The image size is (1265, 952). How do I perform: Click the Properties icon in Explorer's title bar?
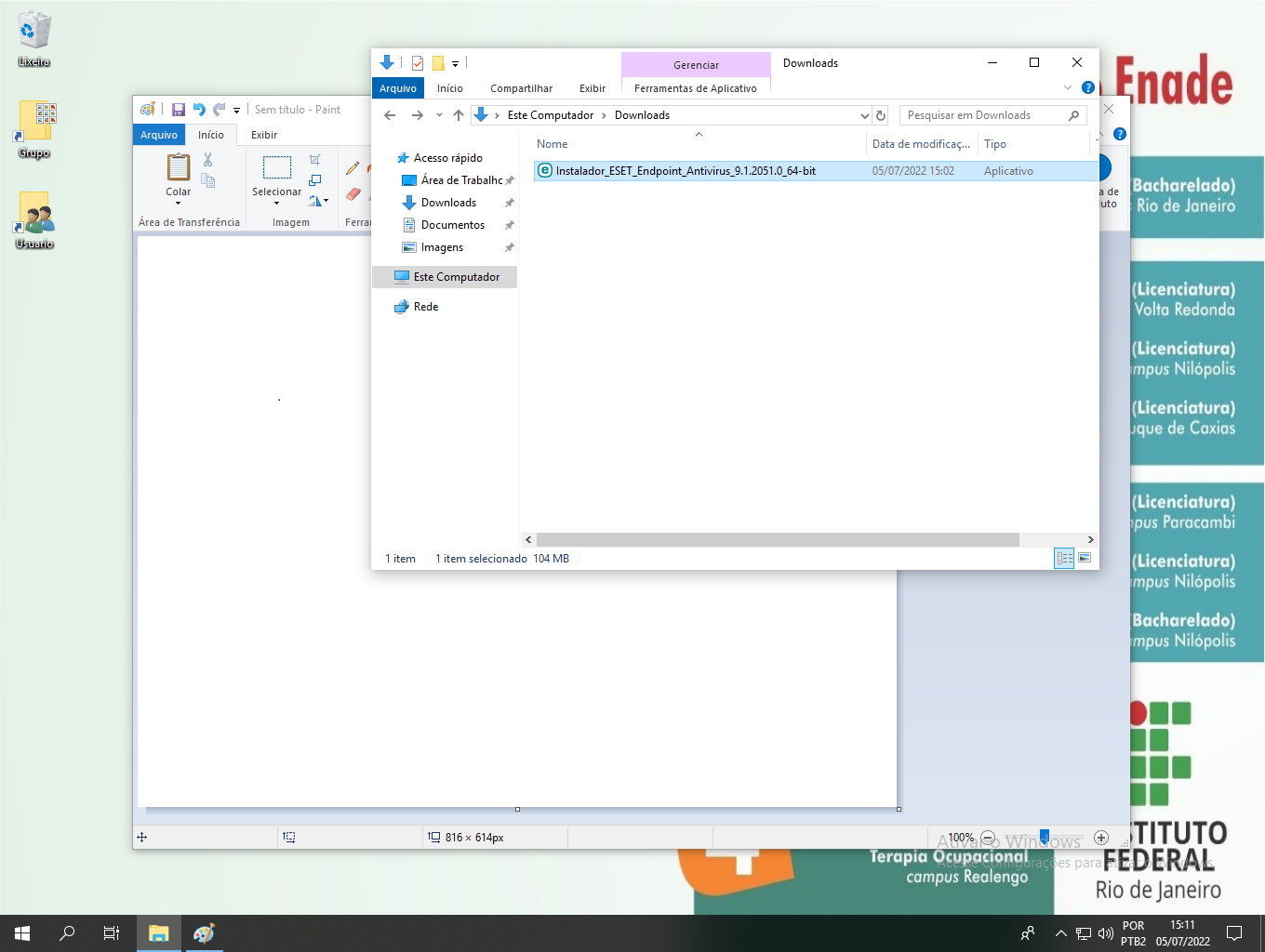418,63
